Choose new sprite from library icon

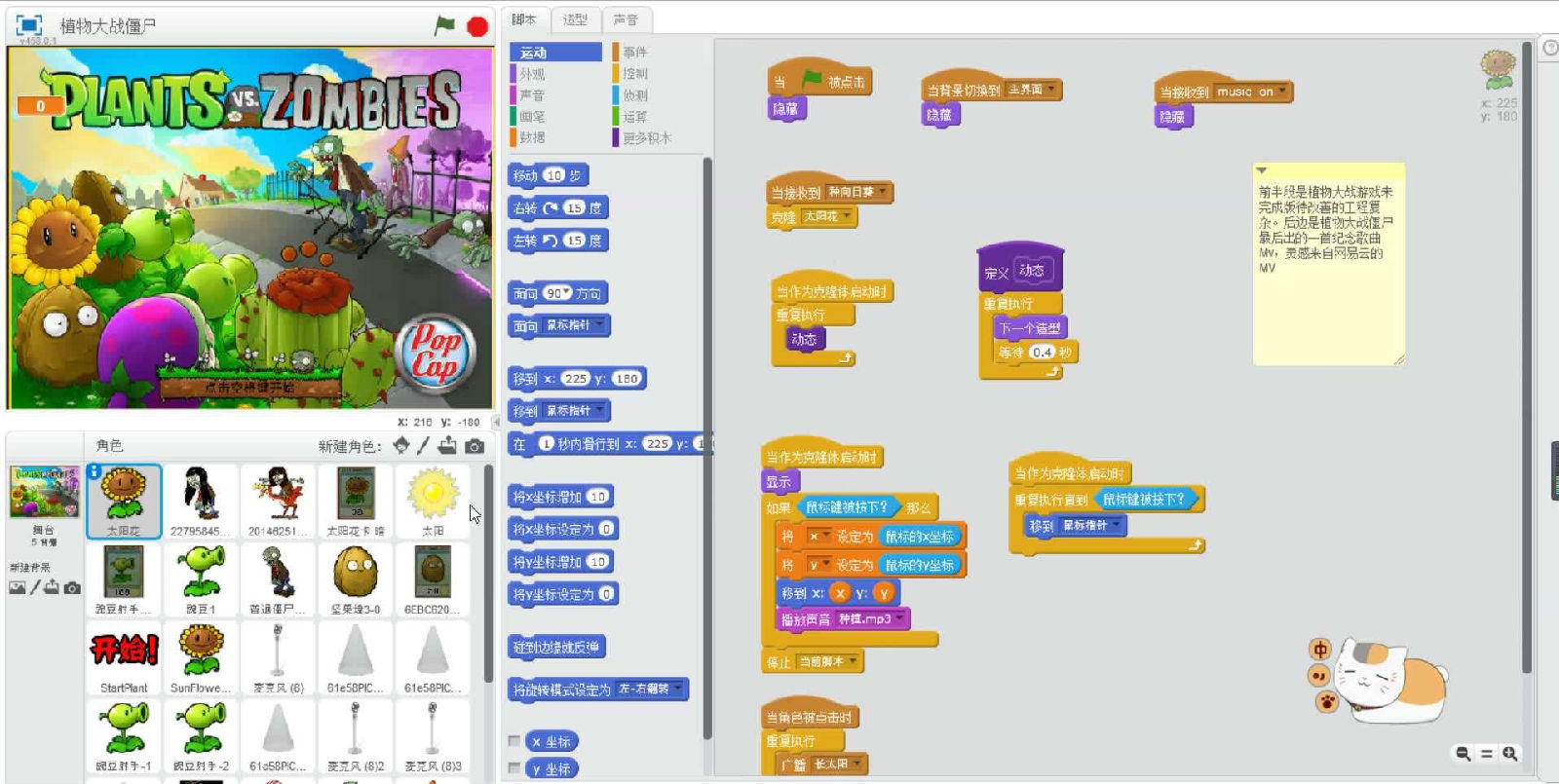coord(401,446)
